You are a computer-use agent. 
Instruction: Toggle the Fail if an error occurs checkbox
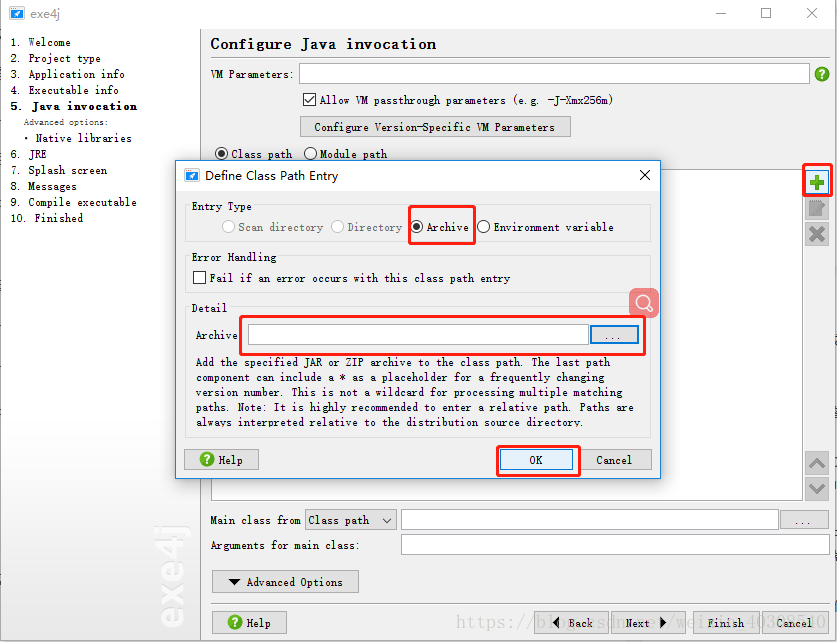[200, 278]
